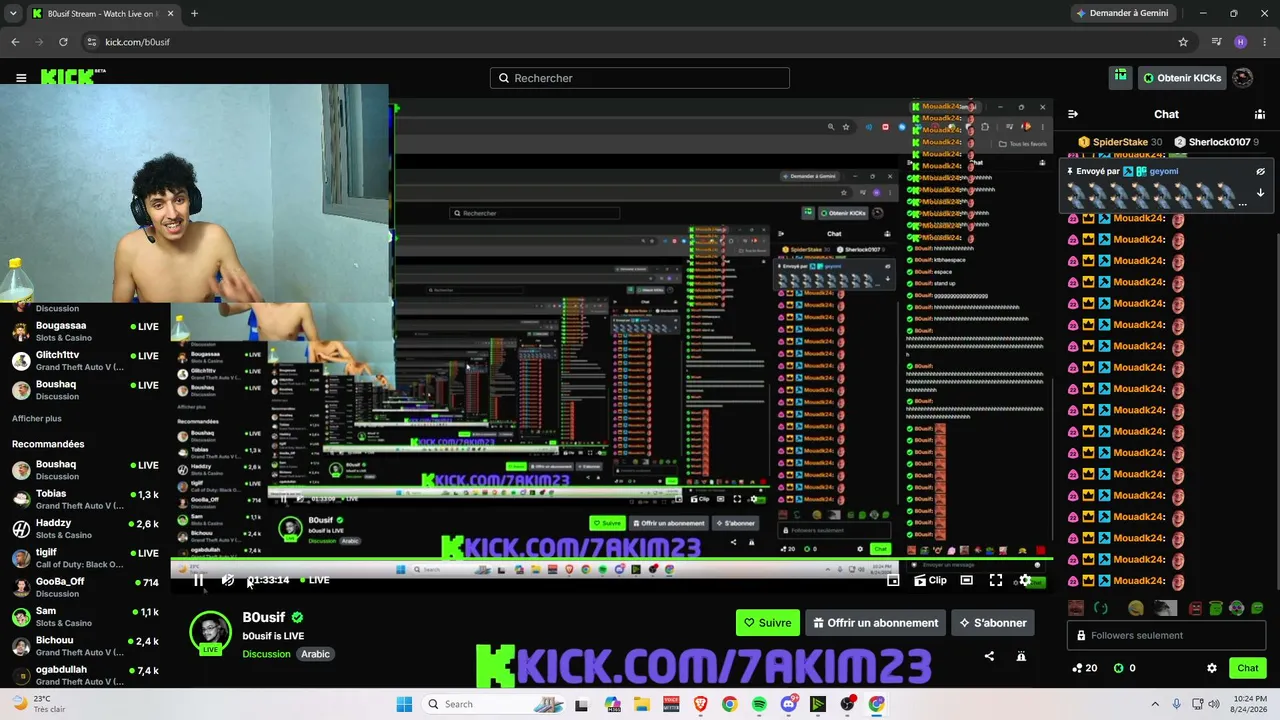The image size is (1280, 720).
Task: Open B0usif's channel avatar
Action: [x=210, y=631]
